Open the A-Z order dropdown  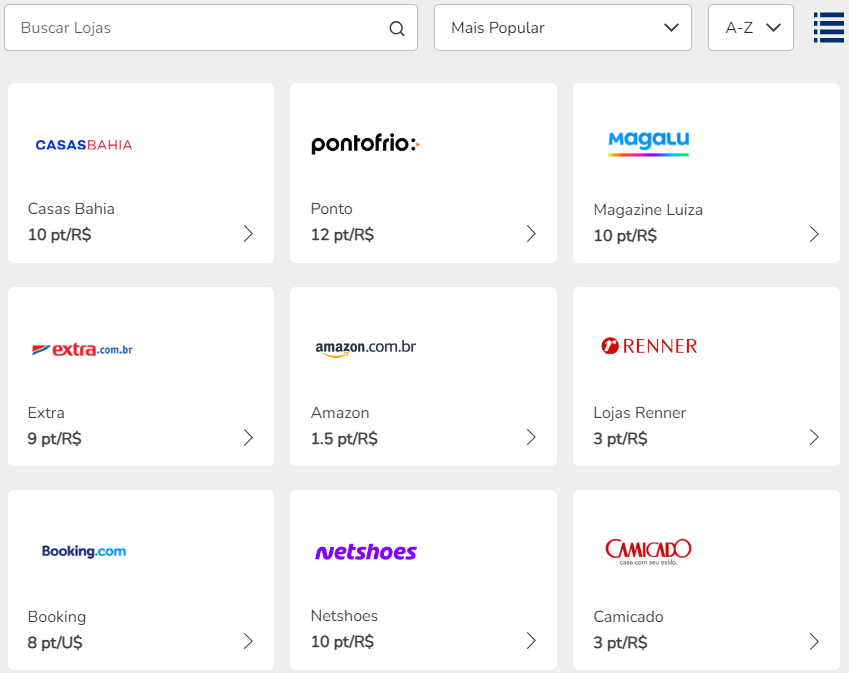click(x=750, y=28)
